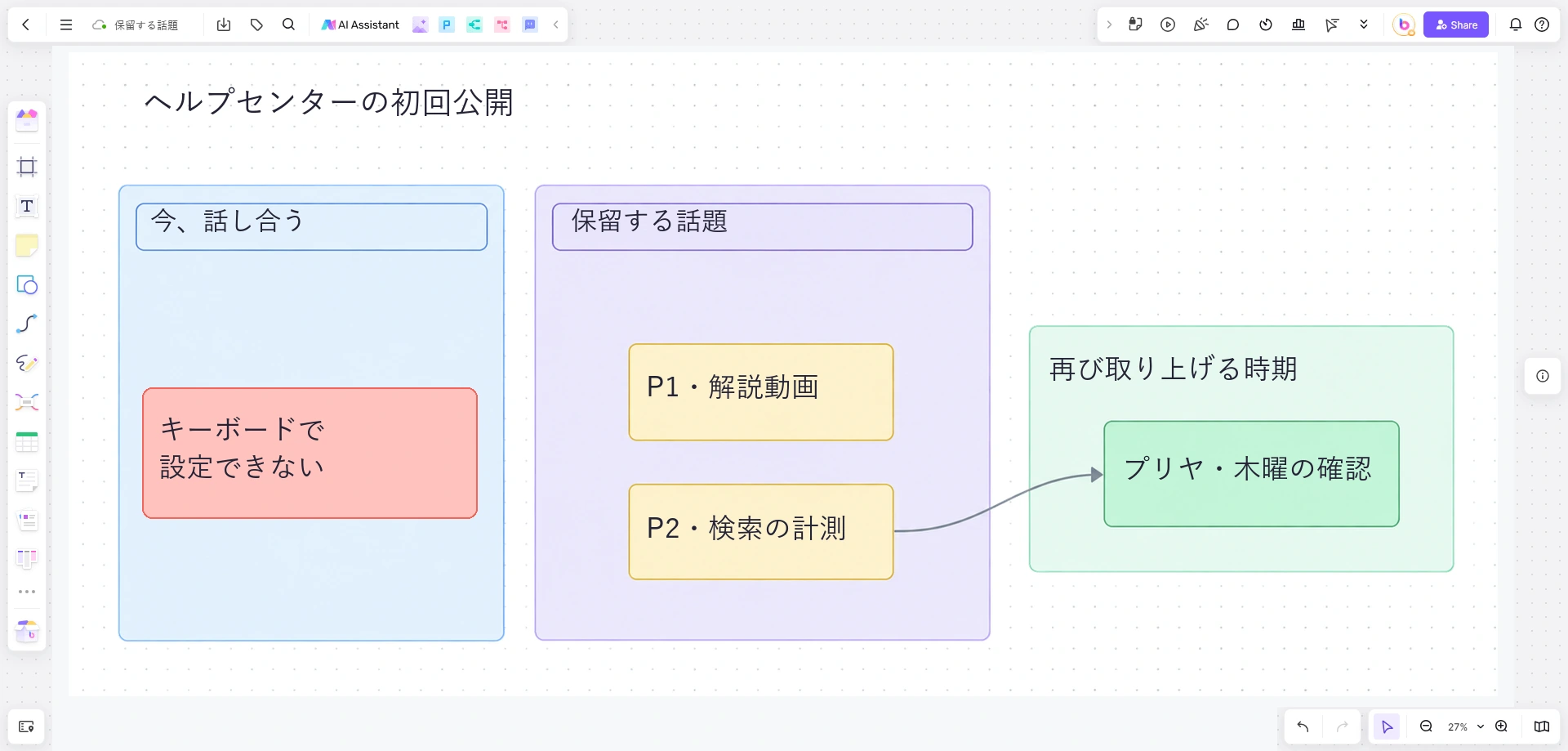Toggle the cursor select mode
Screen dimensions: 1568x751
(x=1387, y=726)
